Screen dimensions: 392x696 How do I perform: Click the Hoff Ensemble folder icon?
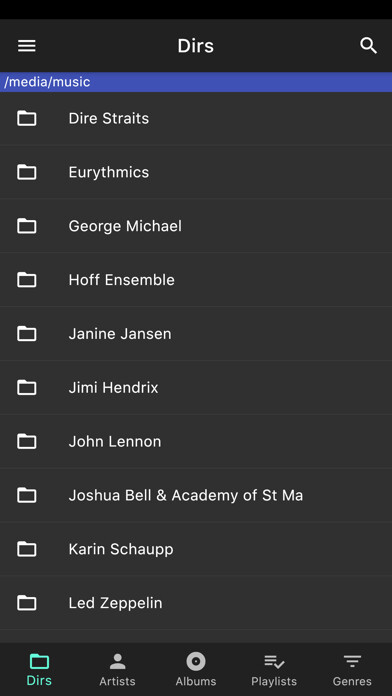click(27, 280)
